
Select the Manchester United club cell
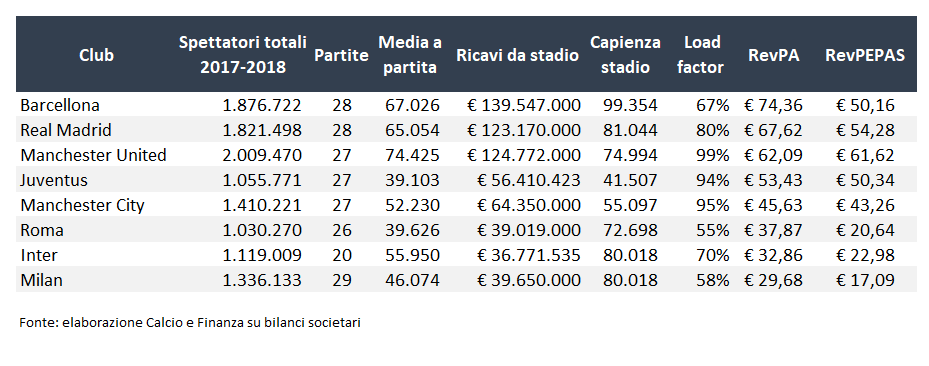pyautogui.click(x=93, y=155)
